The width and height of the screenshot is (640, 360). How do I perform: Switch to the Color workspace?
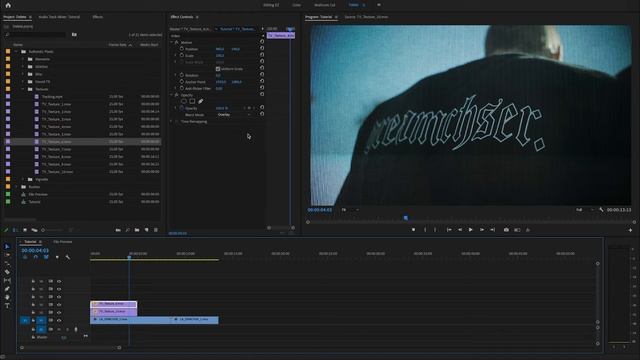tap(297, 5)
